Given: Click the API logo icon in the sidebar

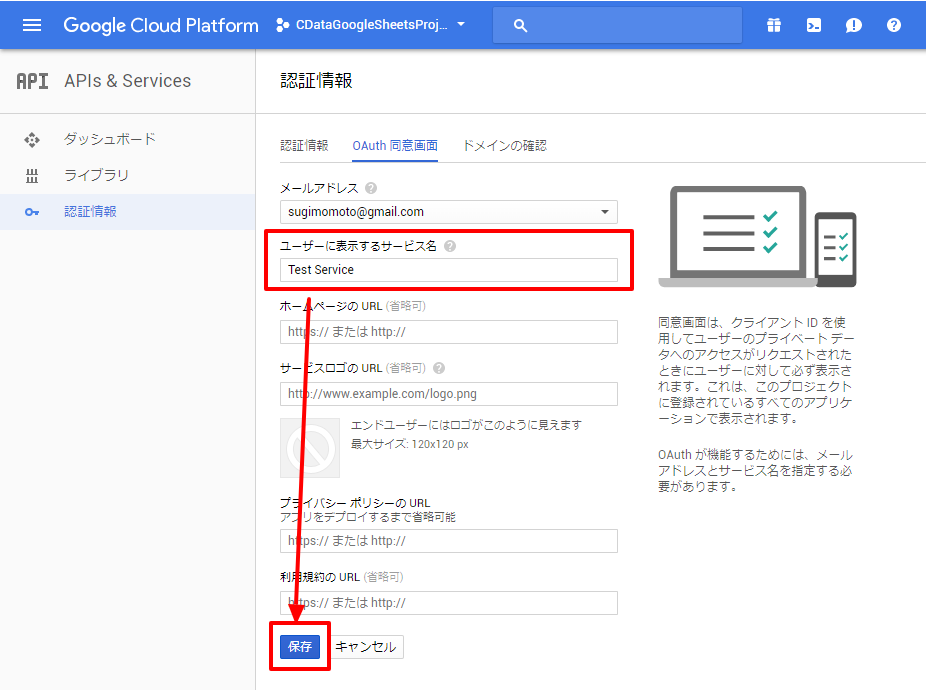Looking at the screenshot, I should coord(32,81).
